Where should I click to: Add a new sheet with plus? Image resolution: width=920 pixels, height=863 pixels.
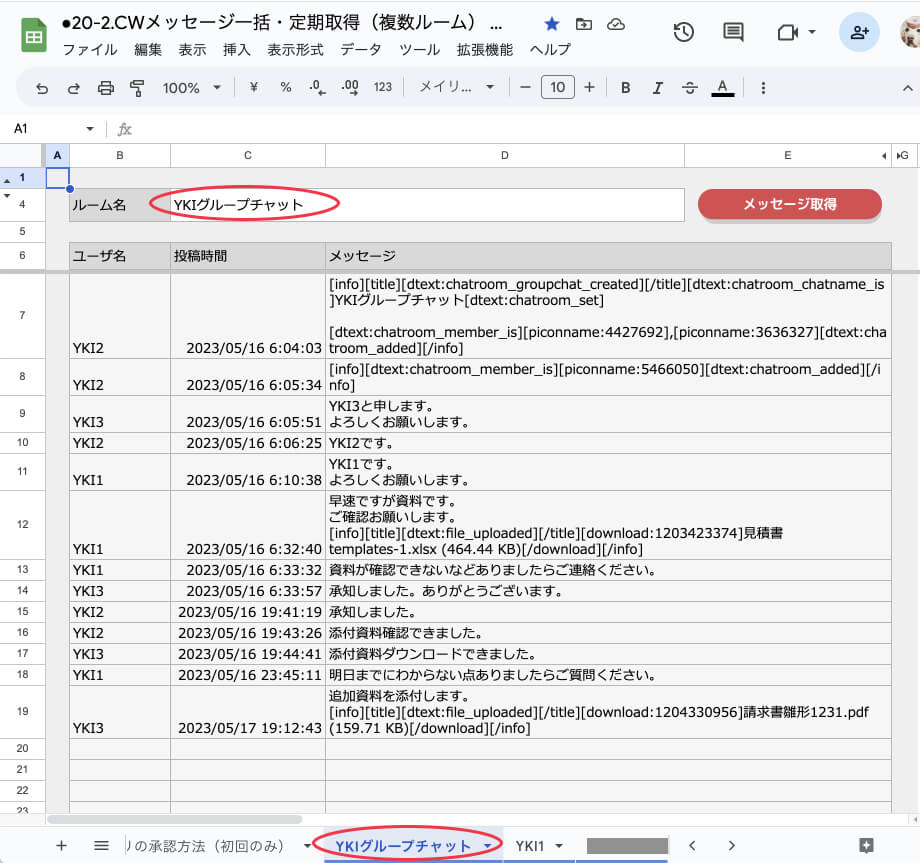coord(61,845)
